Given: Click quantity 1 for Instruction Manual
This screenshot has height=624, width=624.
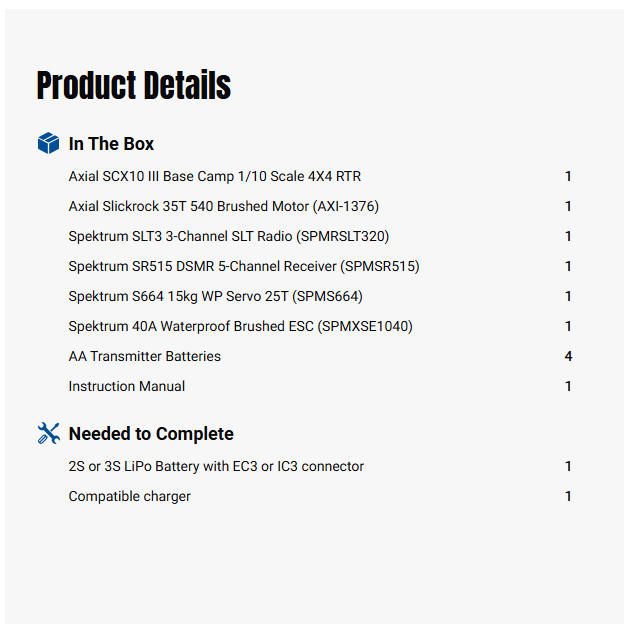Looking at the screenshot, I should tap(568, 387).
